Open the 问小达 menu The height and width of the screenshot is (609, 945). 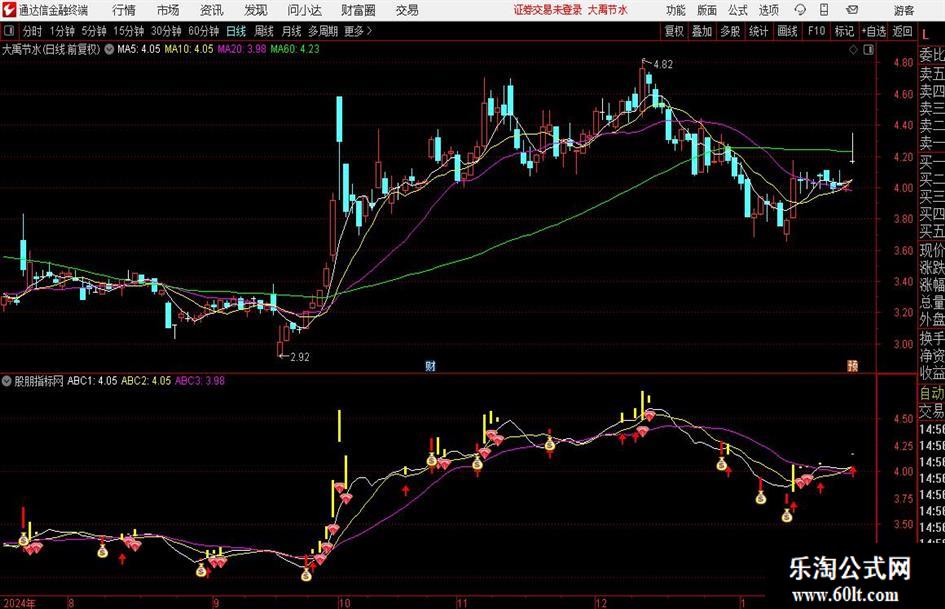point(304,10)
